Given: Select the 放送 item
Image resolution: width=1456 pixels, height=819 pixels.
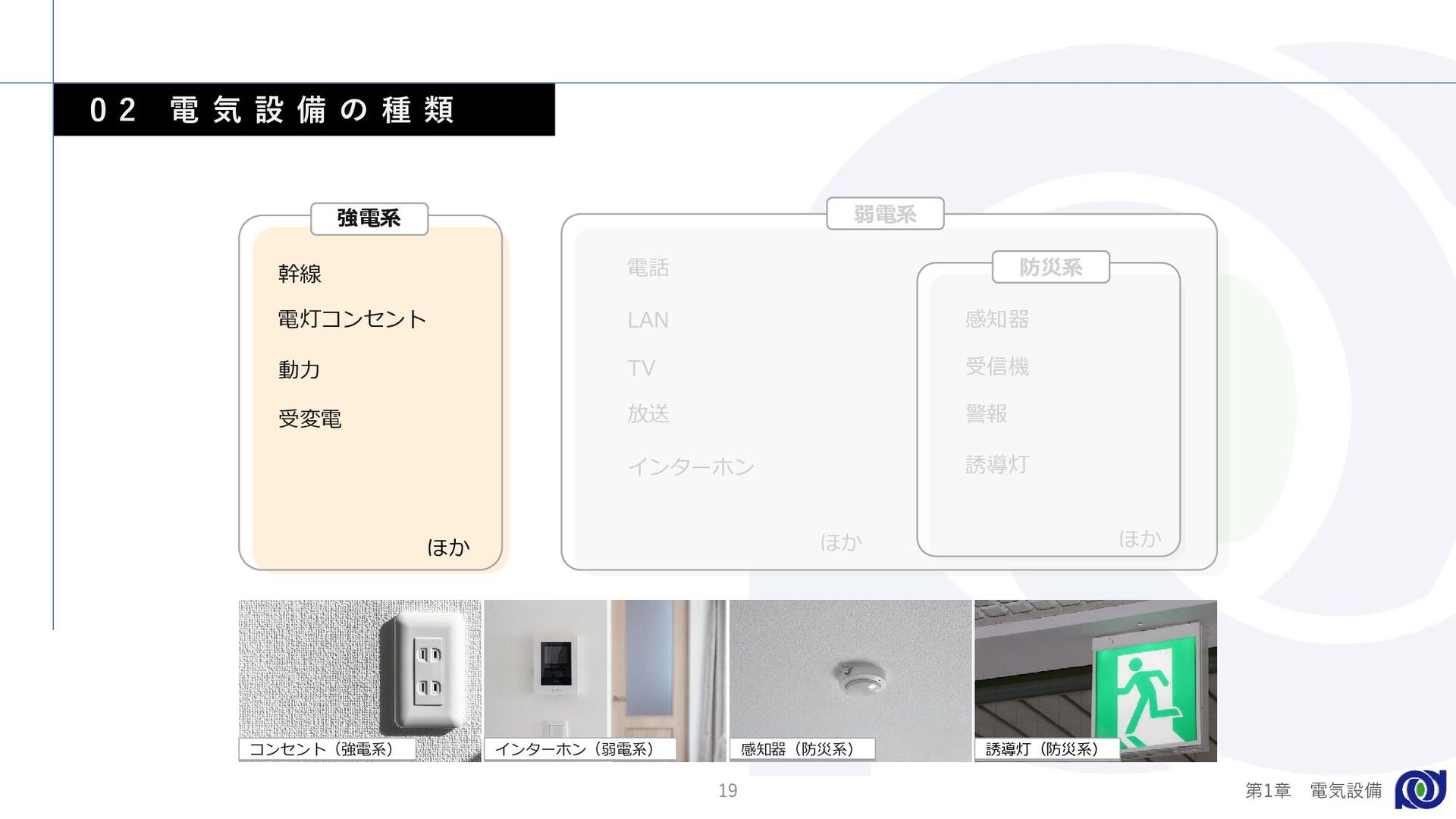Looking at the screenshot, I should [648, 414].
